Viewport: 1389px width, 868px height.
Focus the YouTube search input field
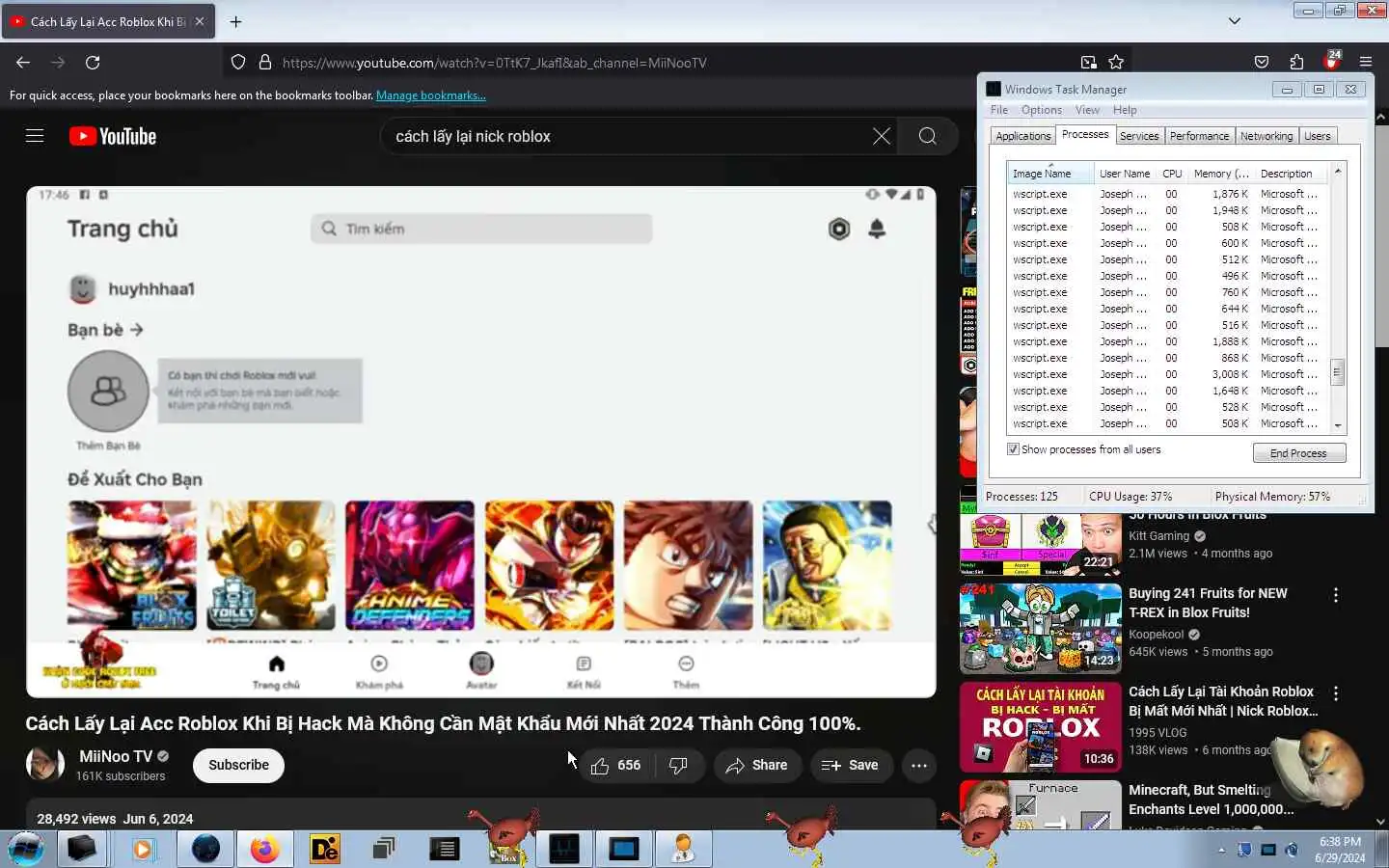coord(627,136)
